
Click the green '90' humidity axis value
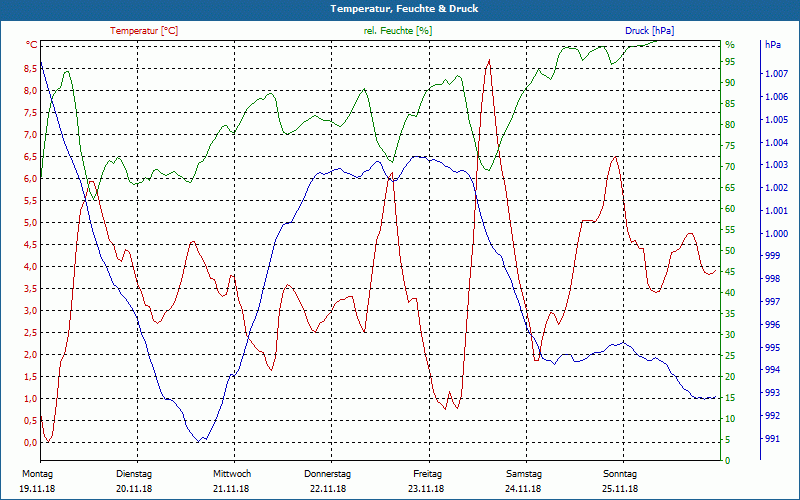click(730, 83)
